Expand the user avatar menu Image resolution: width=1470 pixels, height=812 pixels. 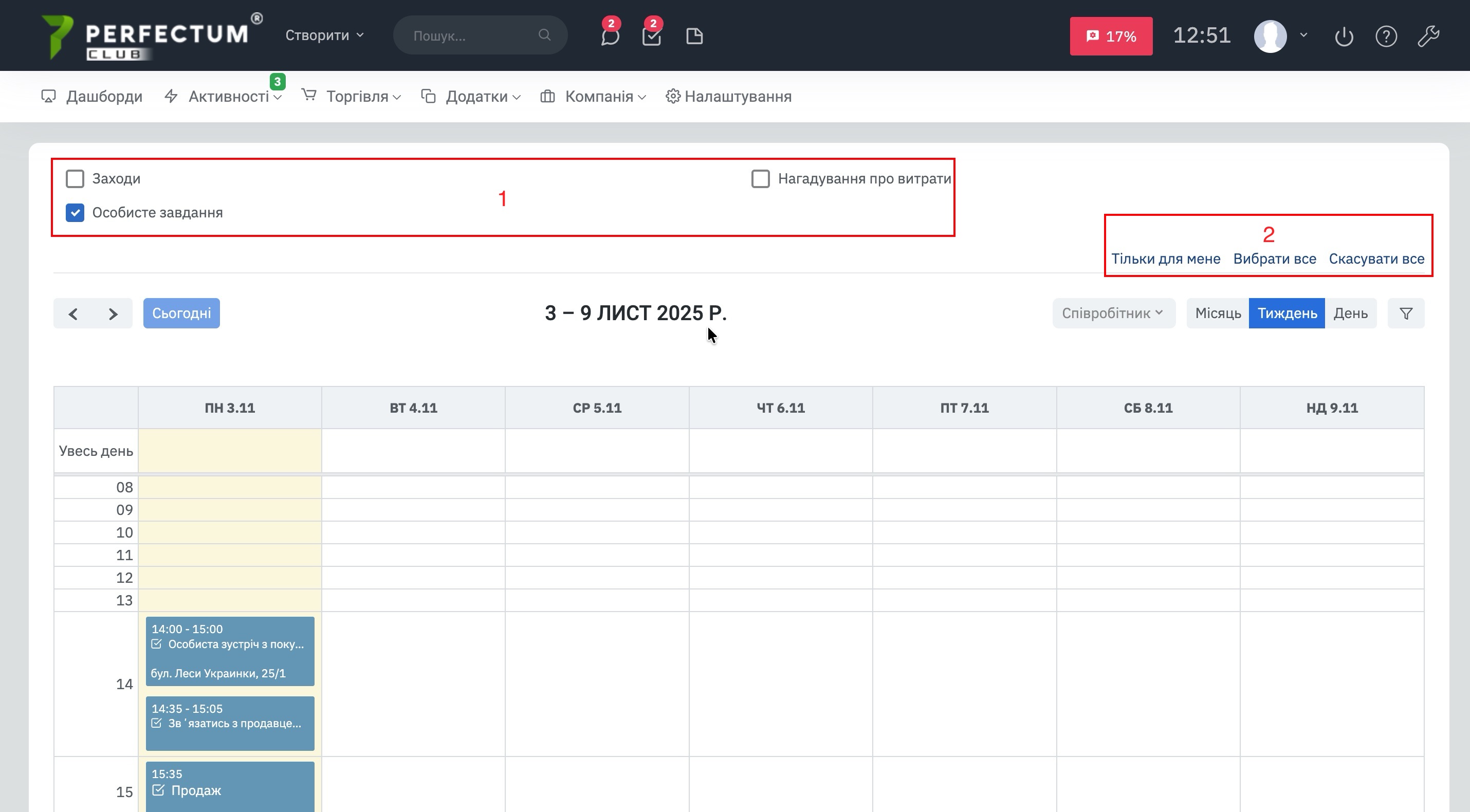pyautogui.click(x=1280, y=36)
